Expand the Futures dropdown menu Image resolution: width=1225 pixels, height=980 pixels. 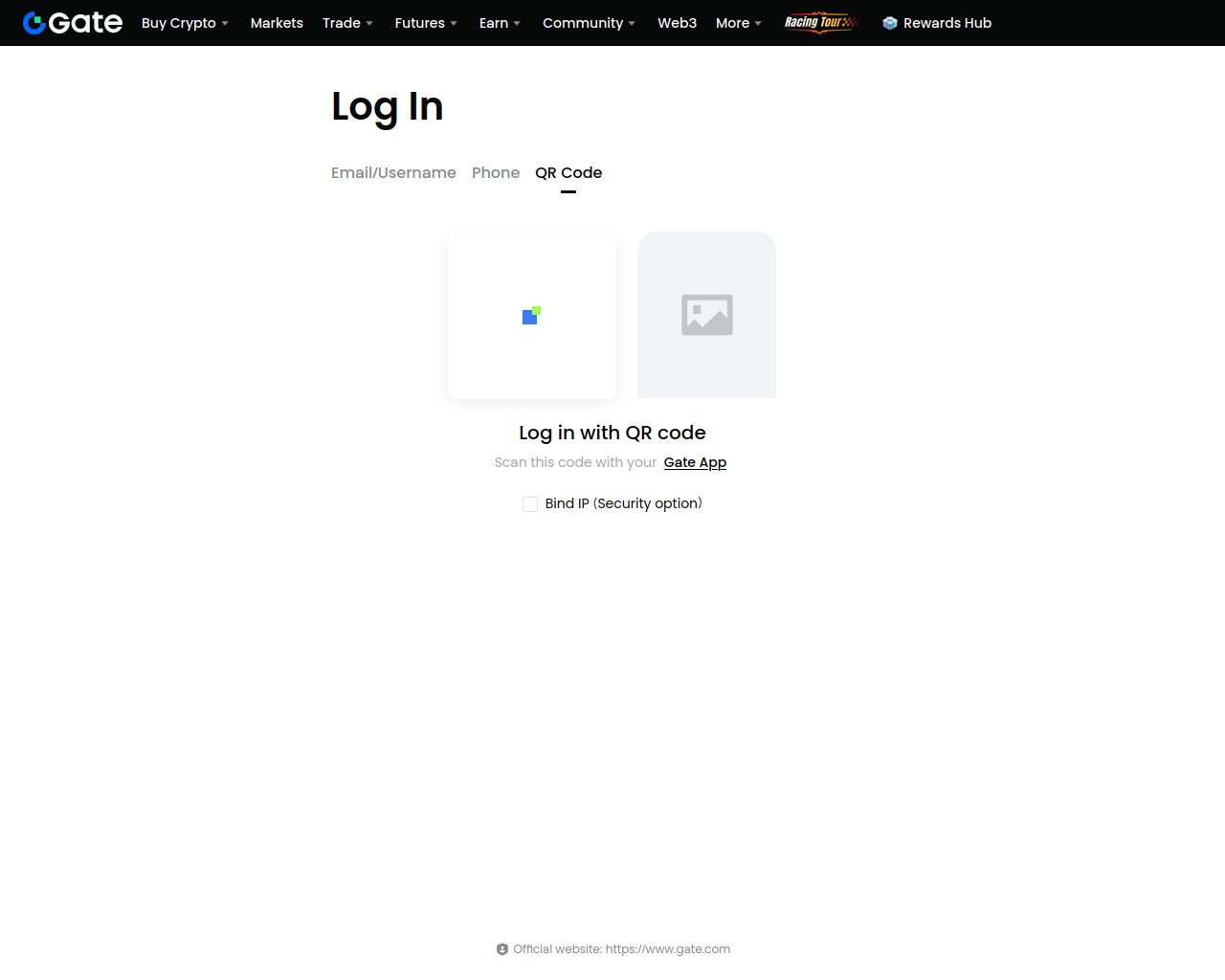tap(426, 23)
